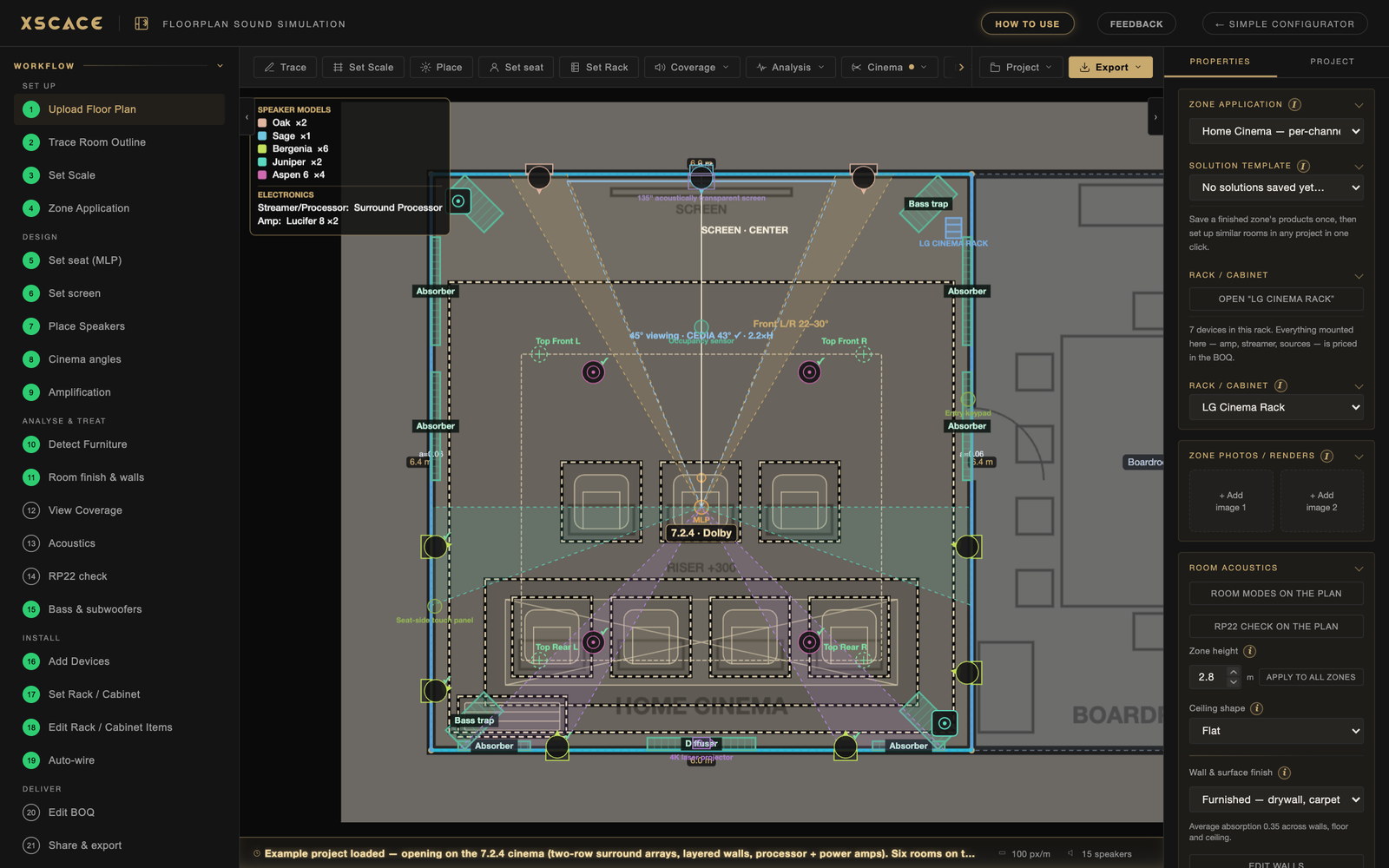This screenshot has height=868, width=1389.
Task: Click Apply To All Zones
Action: 1311,677
